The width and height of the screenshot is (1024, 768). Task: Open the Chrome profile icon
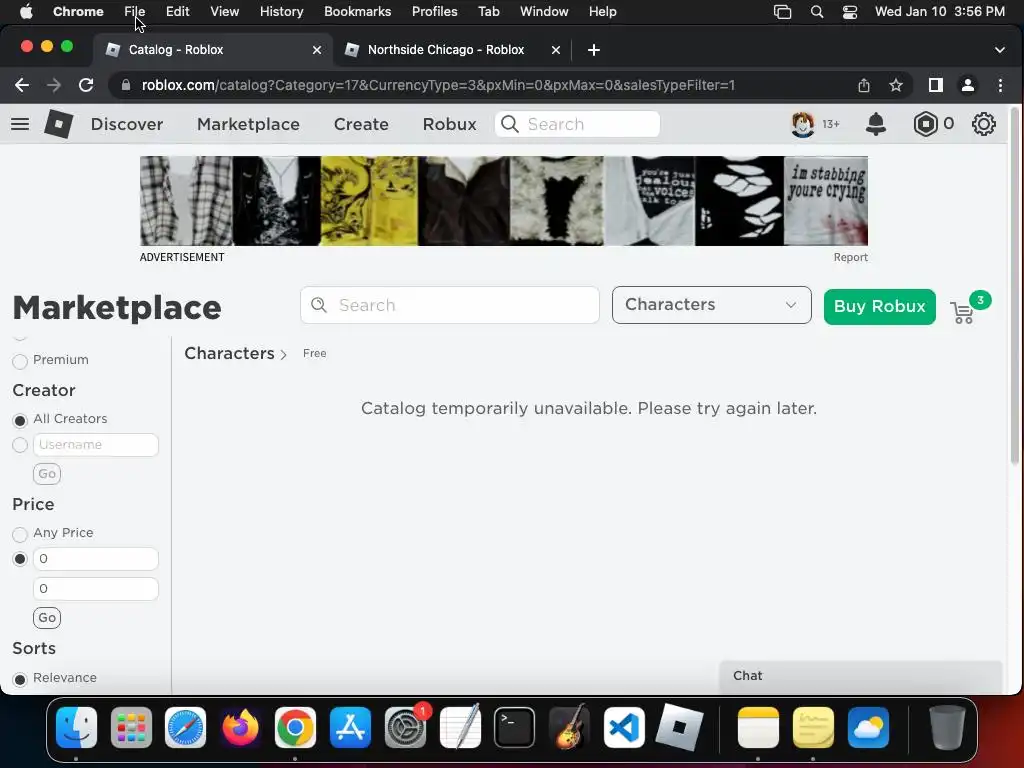point(968,85)
